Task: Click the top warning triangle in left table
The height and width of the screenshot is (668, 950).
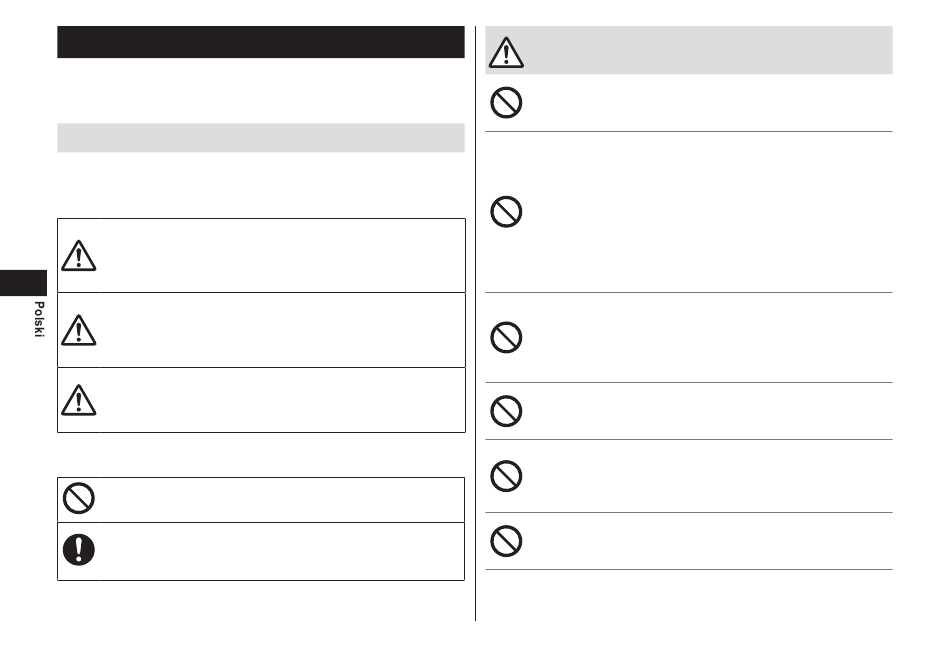Action: [79, 256]
